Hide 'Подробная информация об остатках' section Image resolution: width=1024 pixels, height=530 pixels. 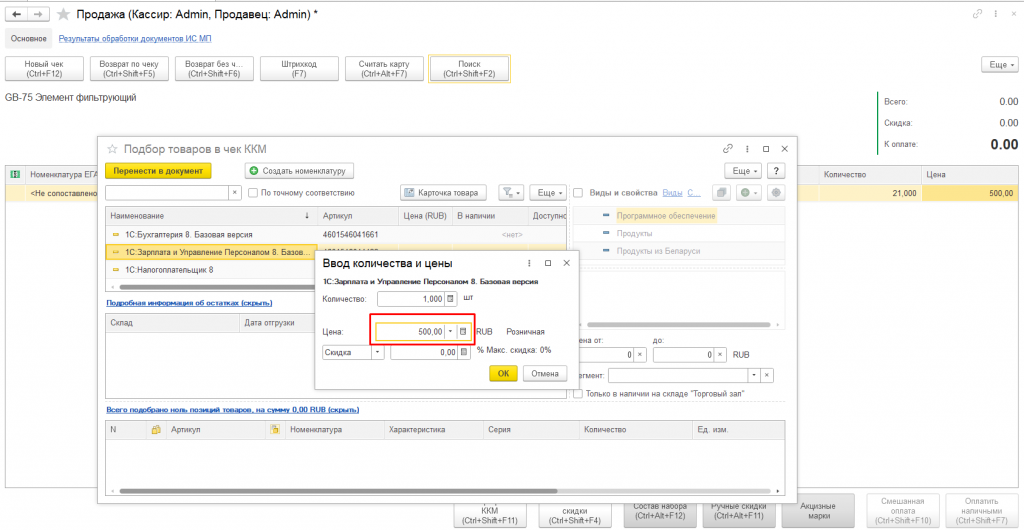pyautogui.click(x=189, y=303)
